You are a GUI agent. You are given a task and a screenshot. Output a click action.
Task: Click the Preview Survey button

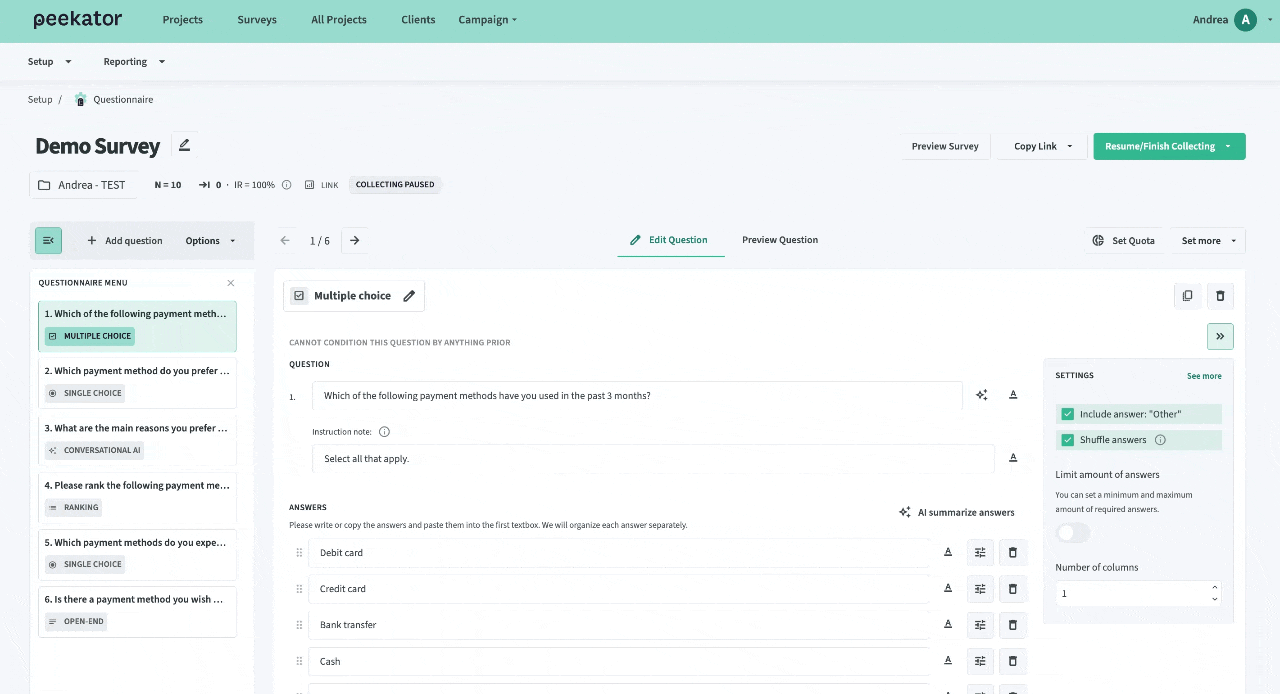(x=944, y=146)
